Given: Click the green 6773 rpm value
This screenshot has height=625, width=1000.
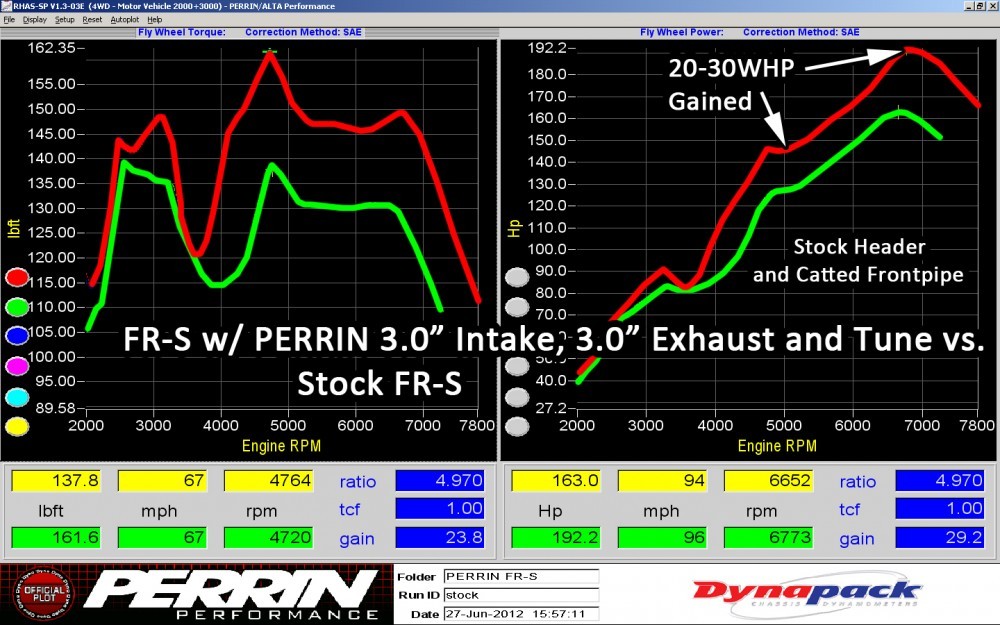Looking at the screenshot, I should (x=768, y=537).
